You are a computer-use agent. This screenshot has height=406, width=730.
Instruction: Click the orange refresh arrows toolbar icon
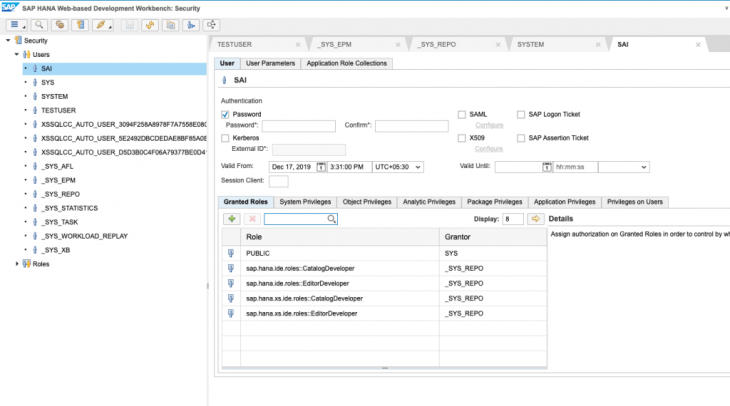tap(150, 25)
